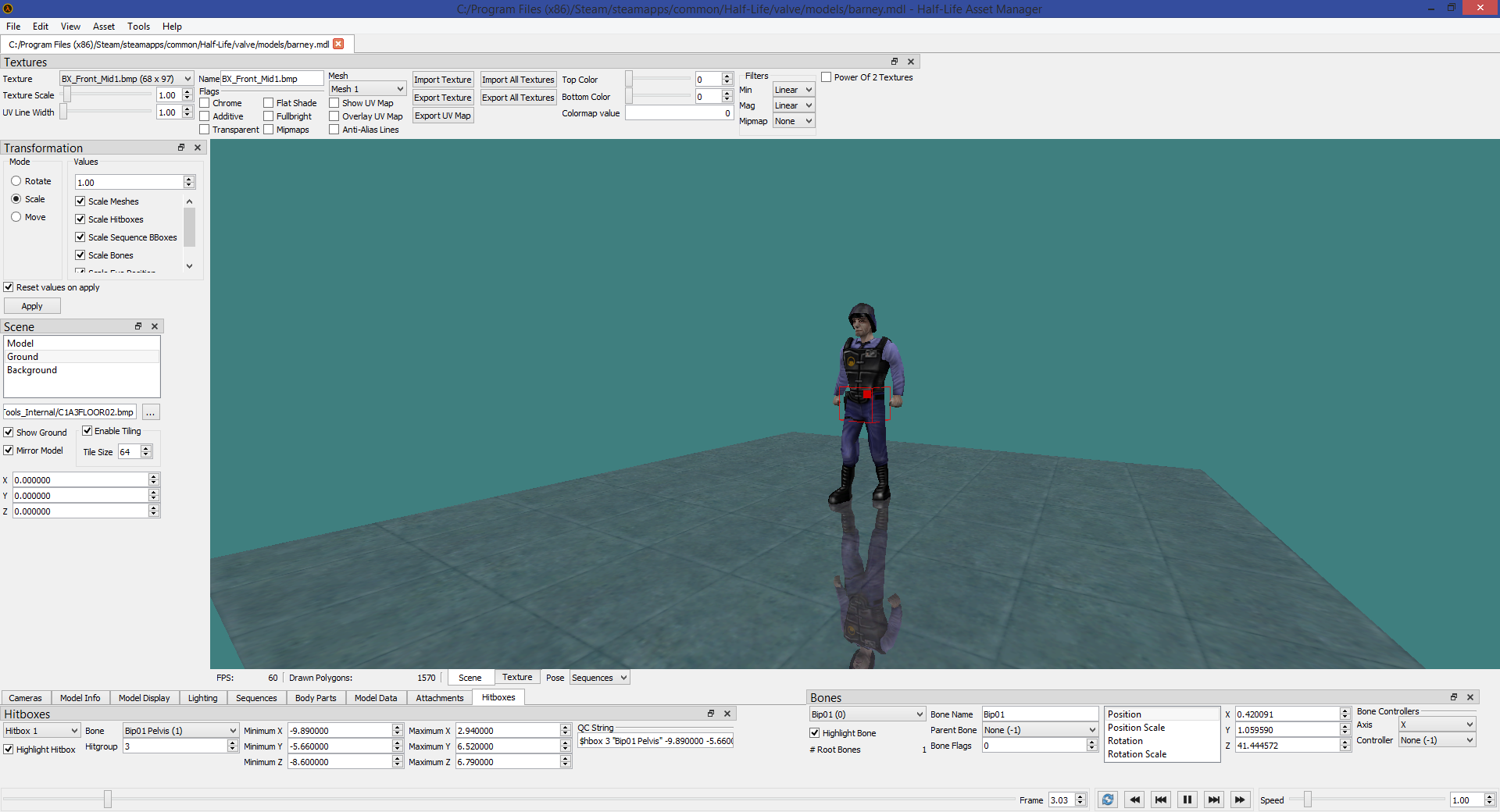Open the Min filter dropdown
Image resolution: width=1500 pixels, height=812 pixels.
[x=794, y=90]
